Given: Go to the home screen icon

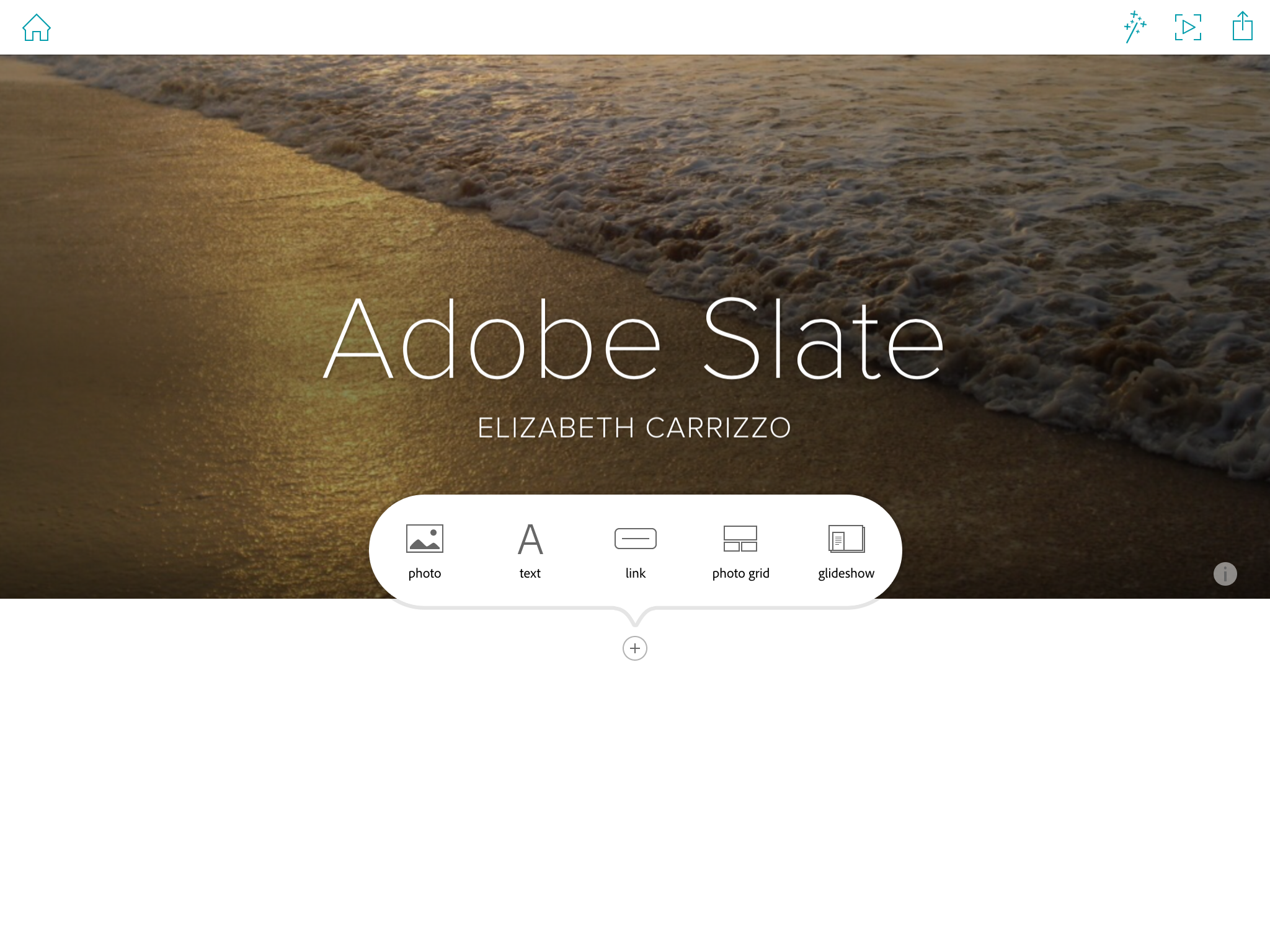Looking at the screenshot, I should 37,27.
